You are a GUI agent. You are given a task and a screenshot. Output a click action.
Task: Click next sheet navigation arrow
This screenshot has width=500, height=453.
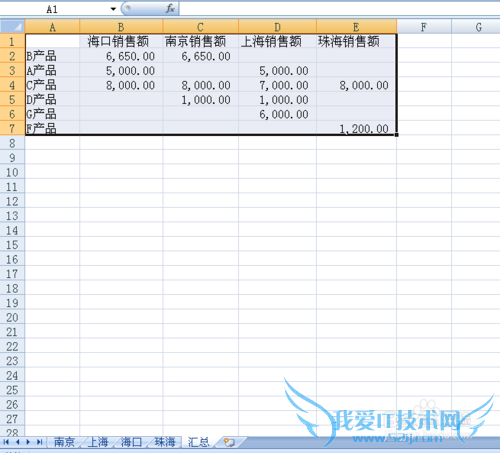click(x=28, y=442)
